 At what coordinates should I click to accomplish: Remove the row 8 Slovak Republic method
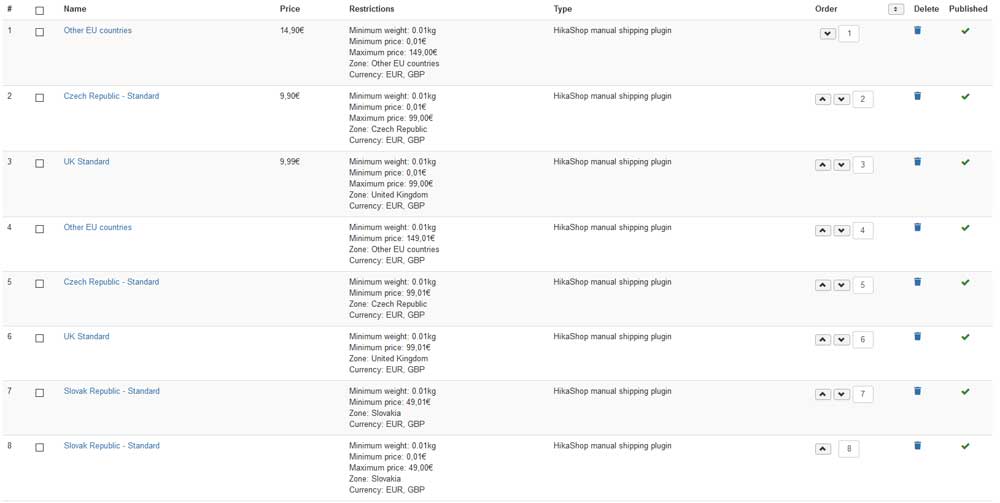(917, 446)
